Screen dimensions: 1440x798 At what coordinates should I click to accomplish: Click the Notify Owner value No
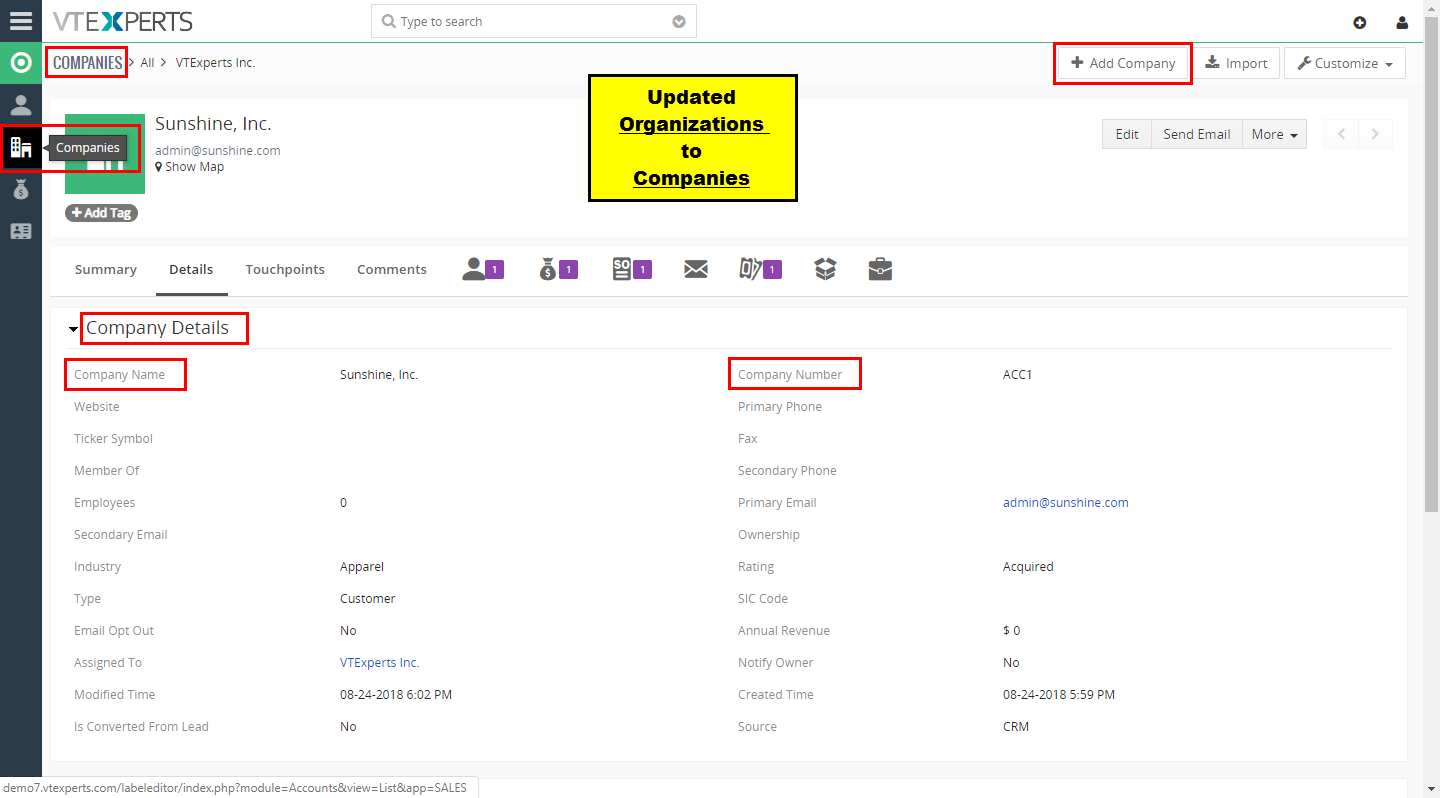pos(1011,663)
